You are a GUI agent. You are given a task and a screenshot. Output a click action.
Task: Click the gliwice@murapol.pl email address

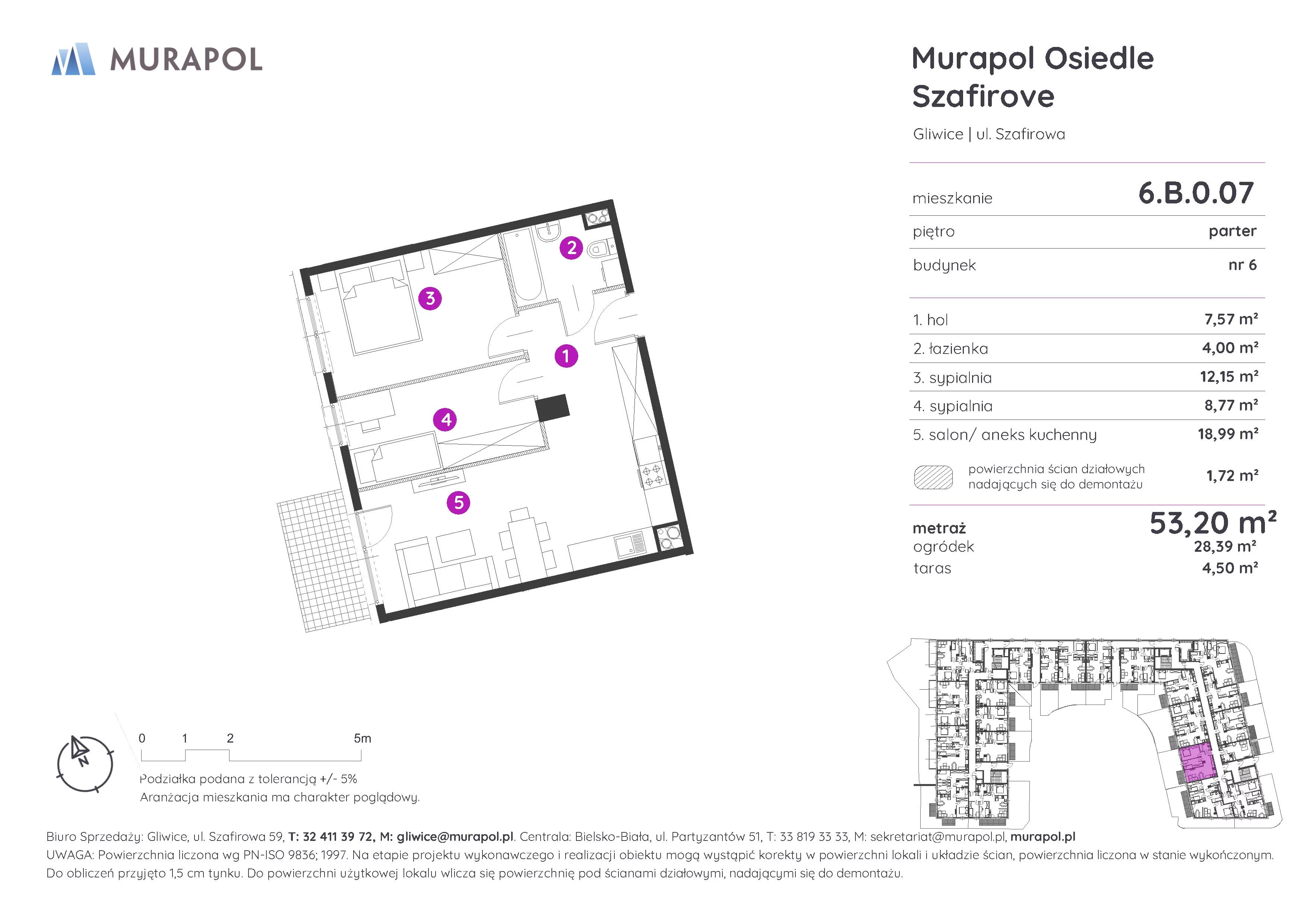coord(455,837)
